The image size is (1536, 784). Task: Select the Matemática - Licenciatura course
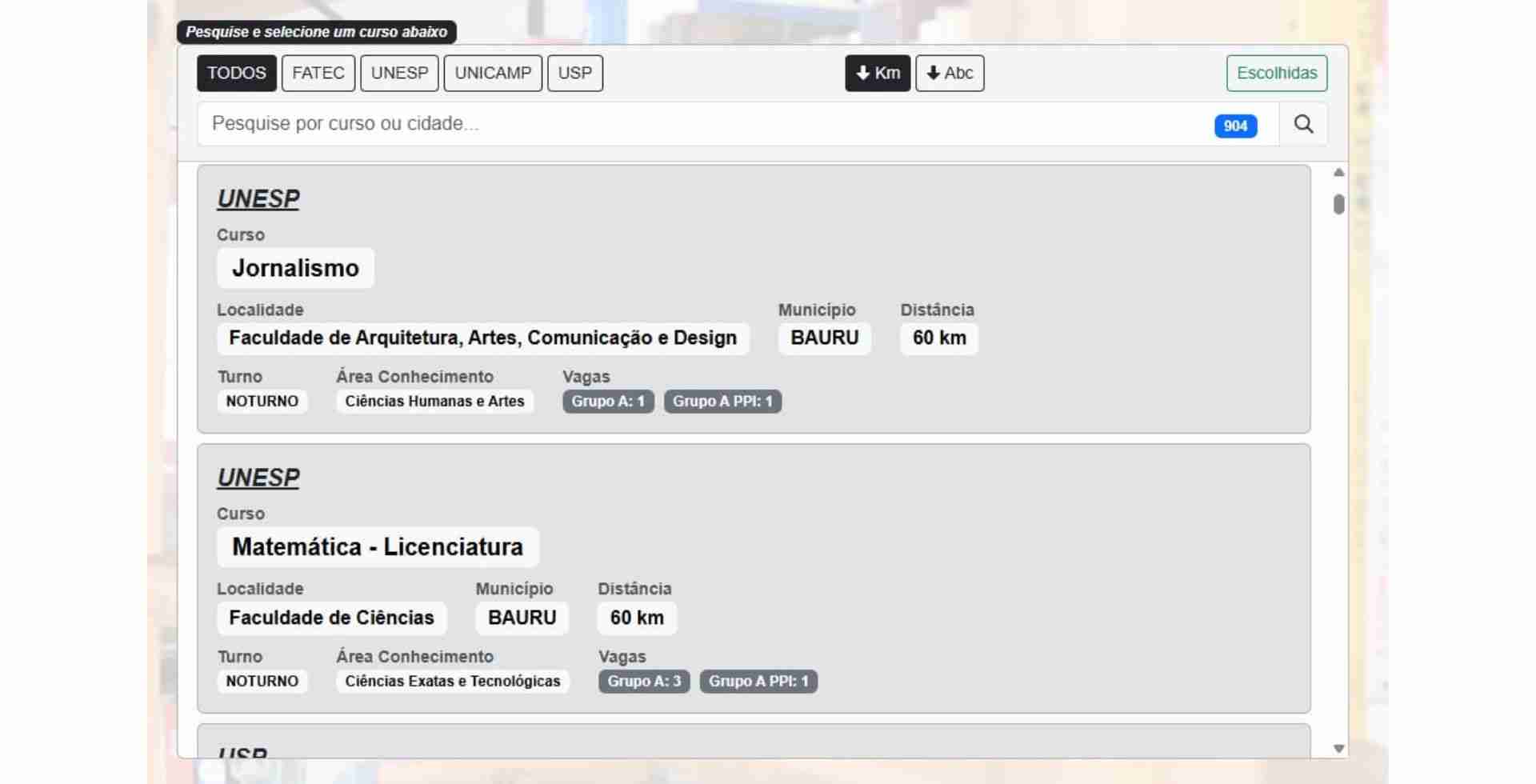point(377,547)
